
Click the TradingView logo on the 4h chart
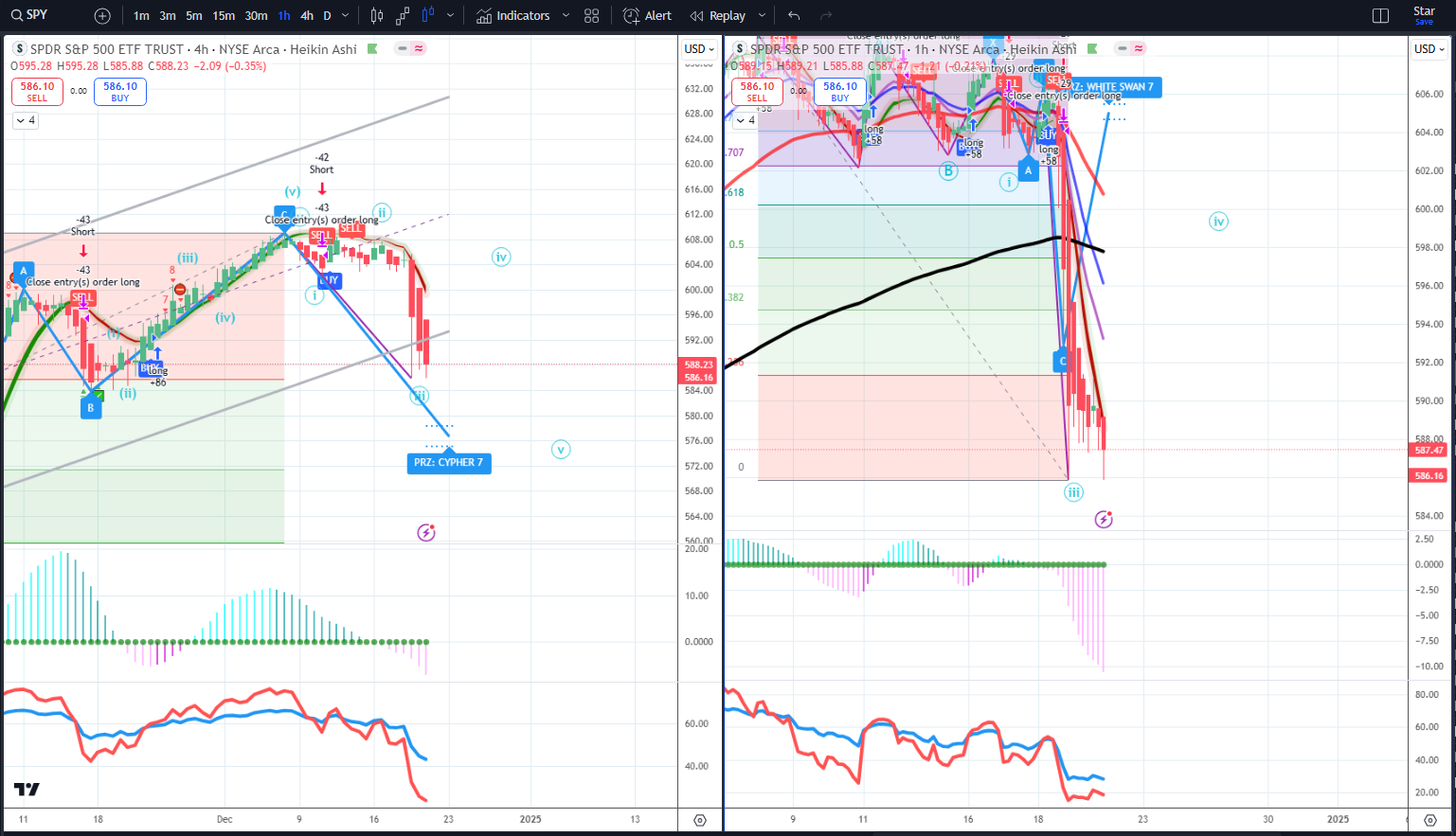[x=27, y=790]
